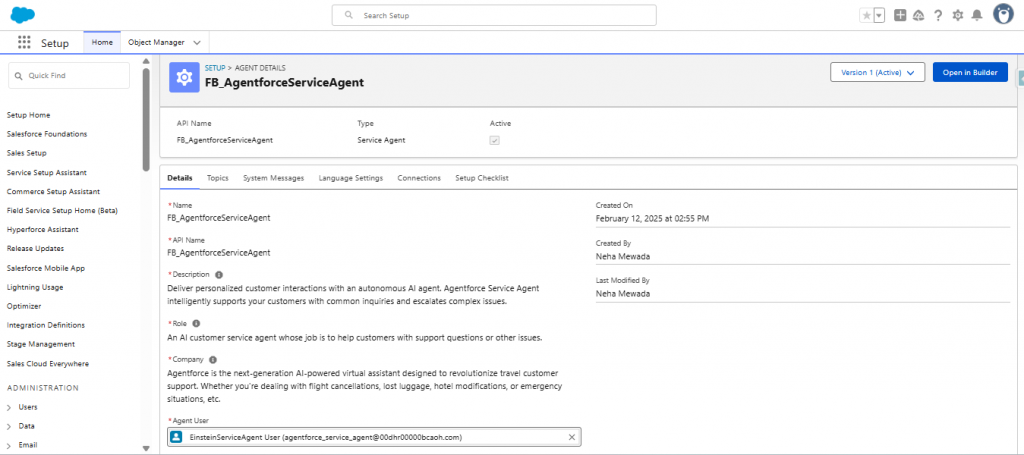The width and height of the screenshot is (1024, 455).
Task: Open the System Messages tab
Action: [274, 178]
